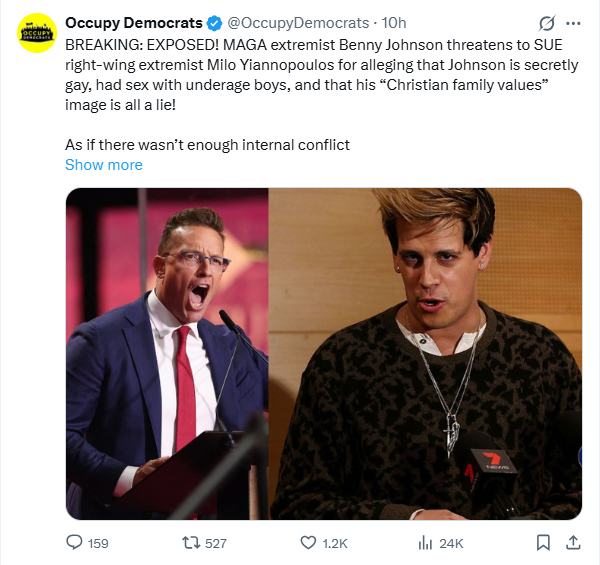Click the Occupy Democrats profile avatar
This screenshot has width=600, height=565.
37,34
